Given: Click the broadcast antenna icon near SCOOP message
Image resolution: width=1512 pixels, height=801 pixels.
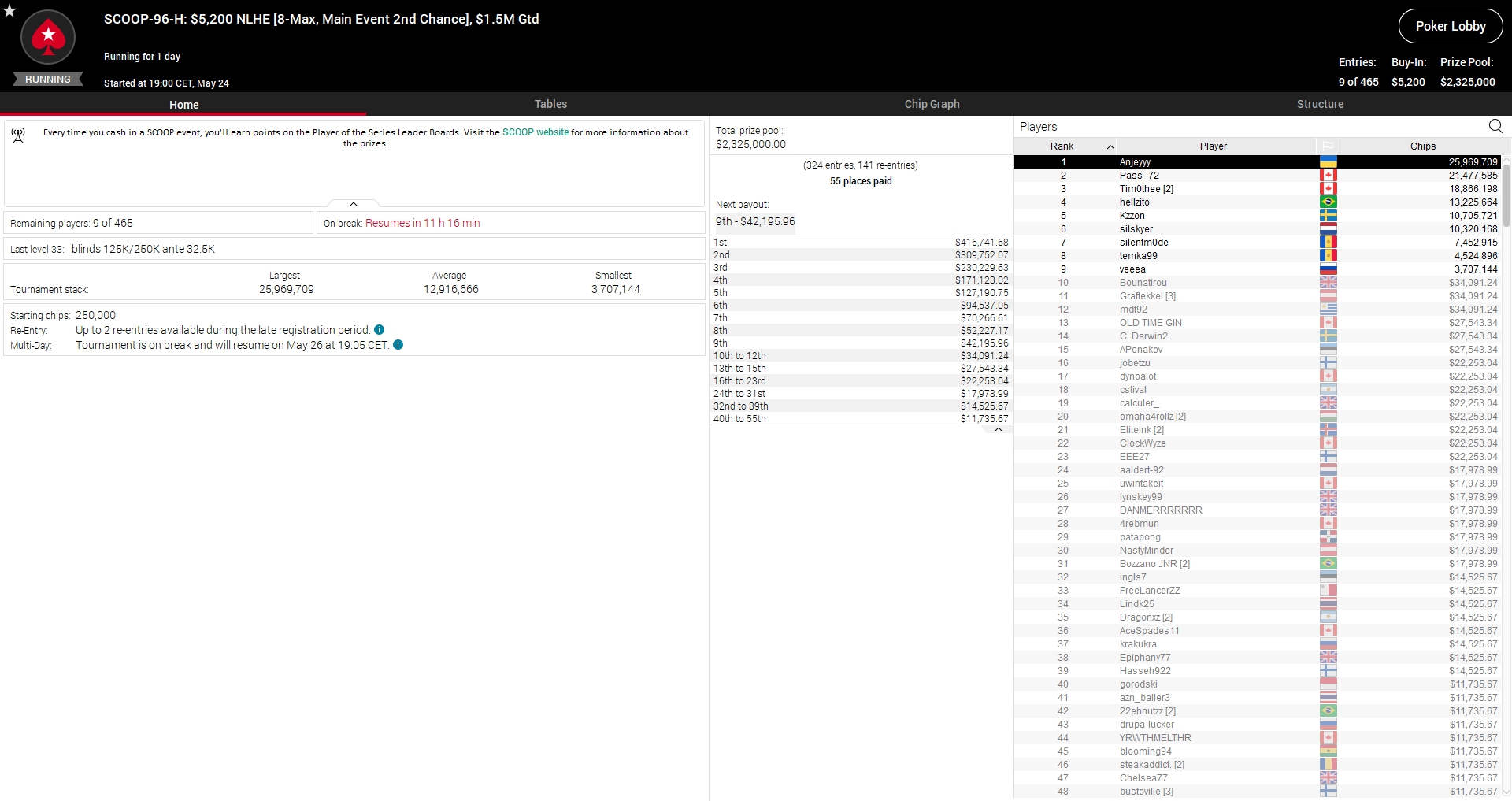Looking at the screenshot, I should [18, 135].
